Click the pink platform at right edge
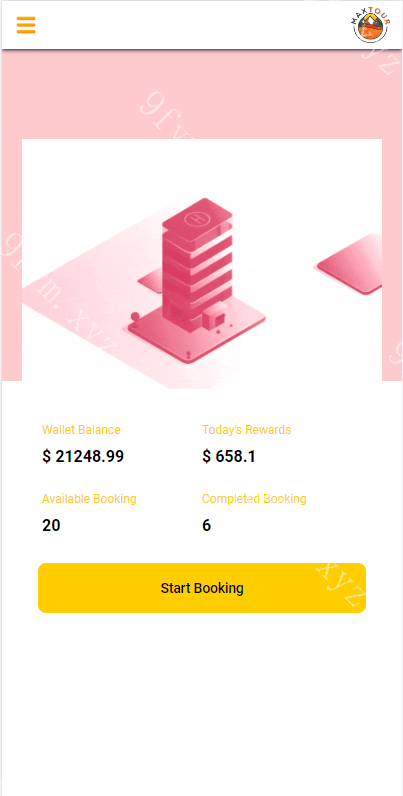403x796 pixels. tap(350, 264)
